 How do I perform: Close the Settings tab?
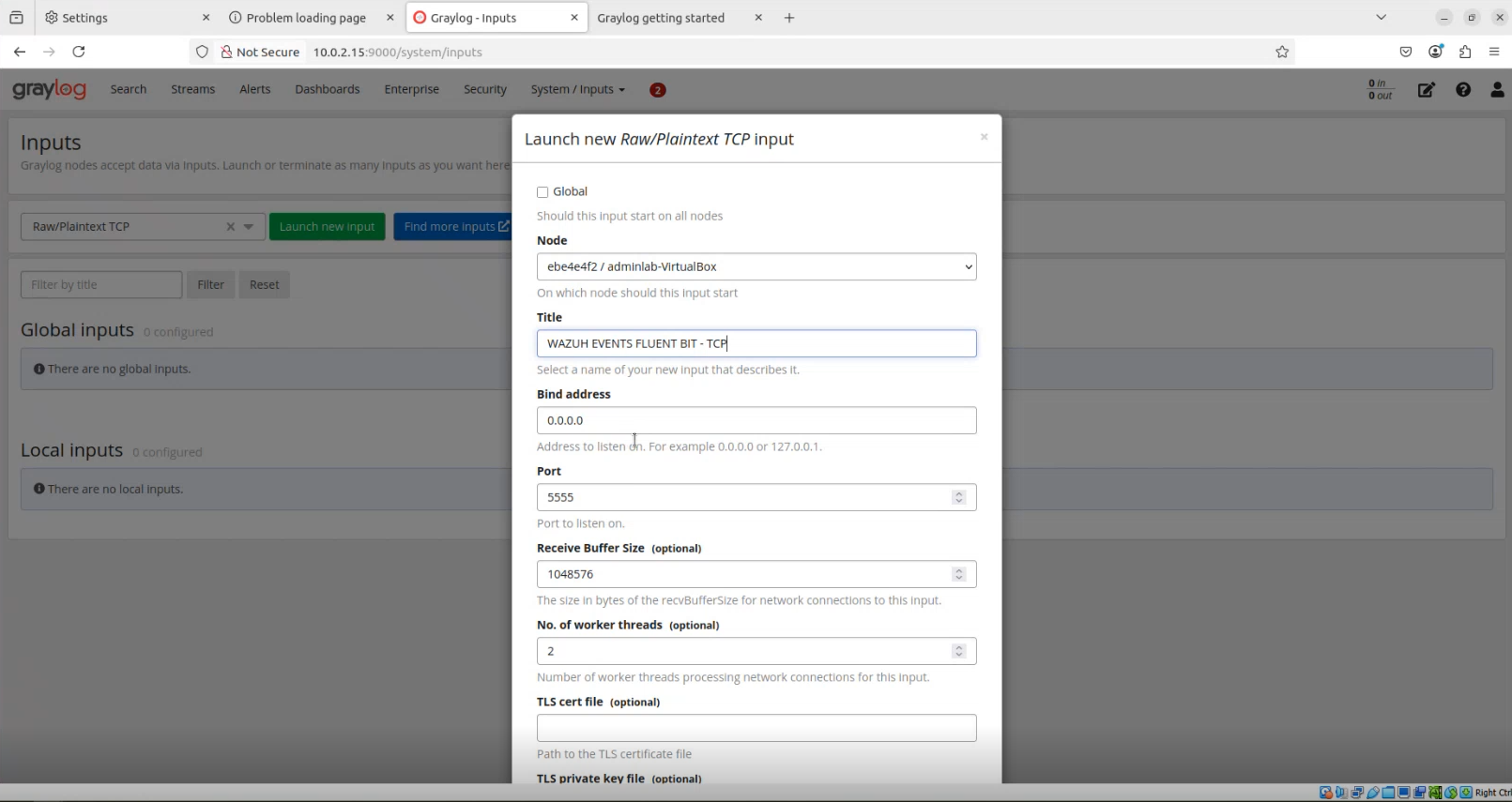coord(206,18)
